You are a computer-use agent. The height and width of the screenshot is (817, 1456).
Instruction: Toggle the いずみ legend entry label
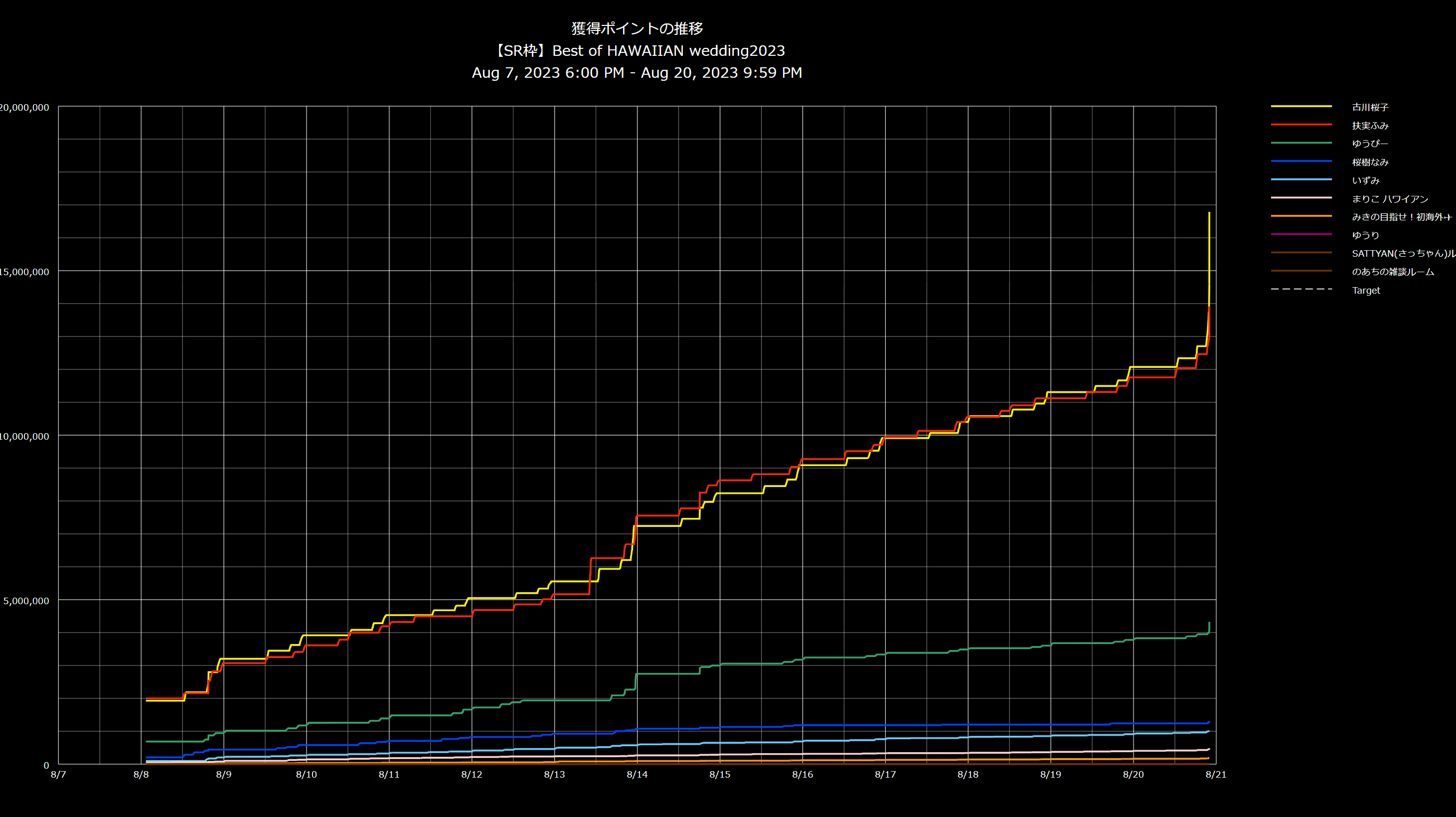1365,180
